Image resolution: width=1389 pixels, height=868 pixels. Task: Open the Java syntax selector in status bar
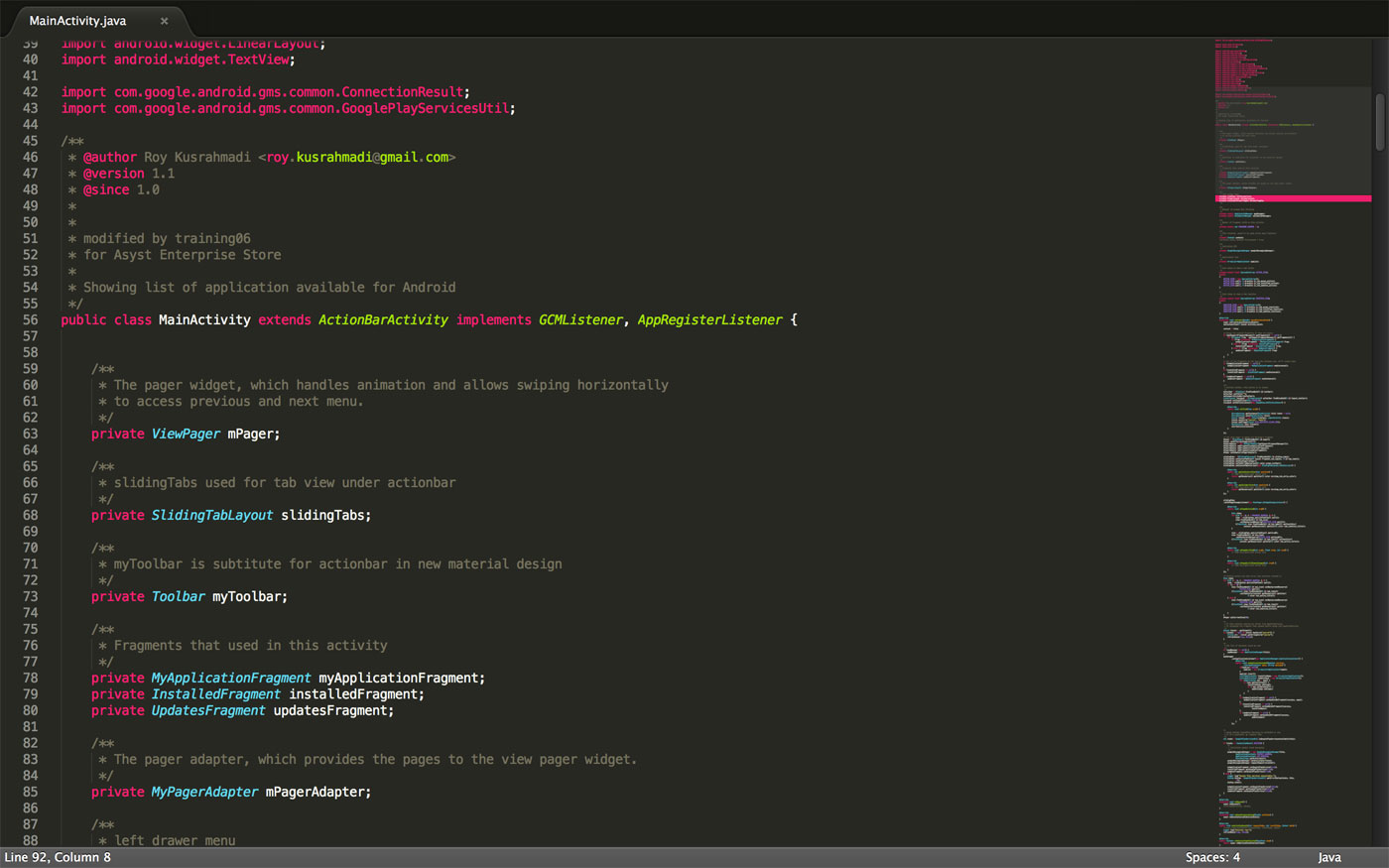pyautogui.click(x=1328, y=857)
